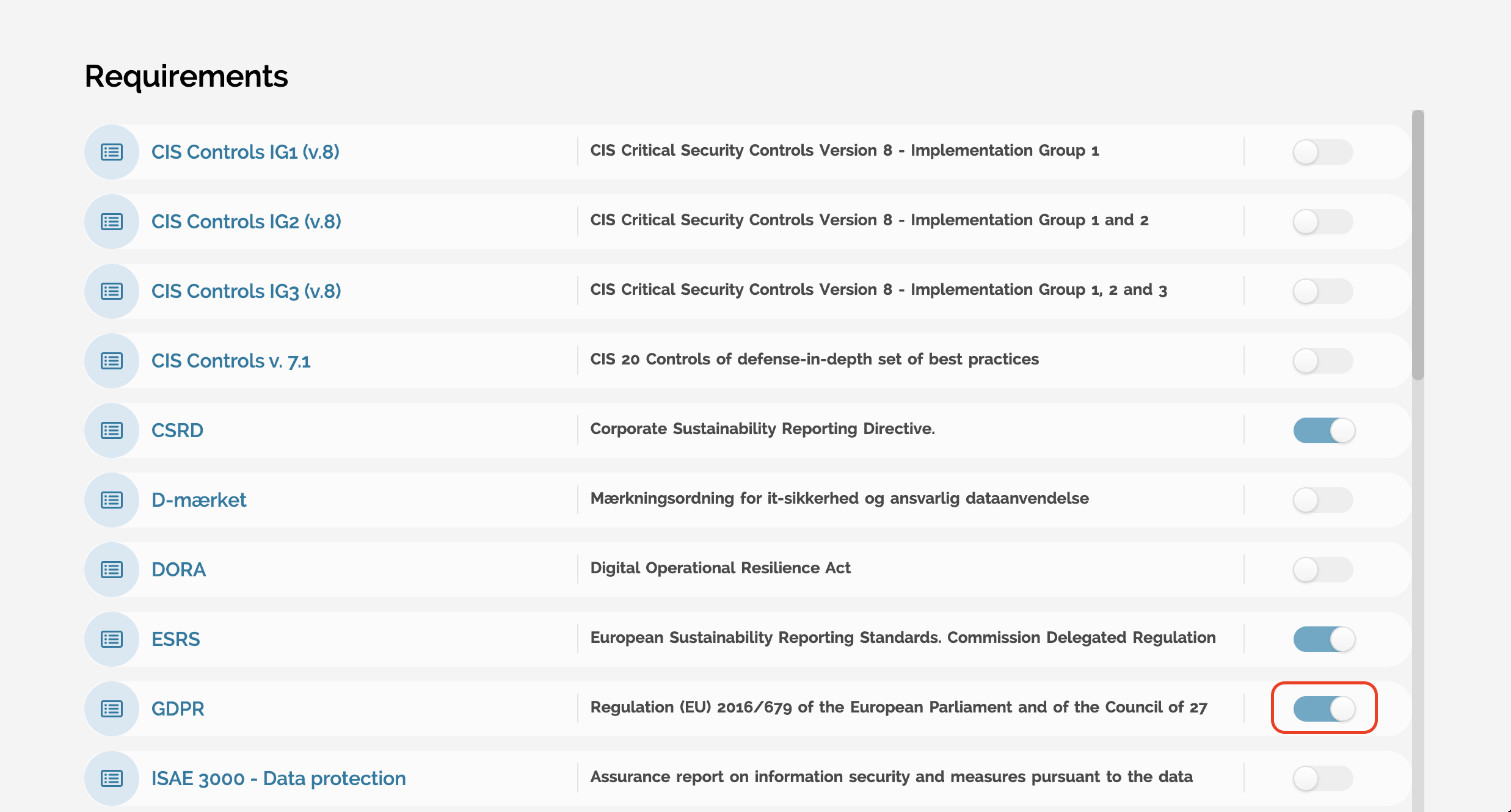Click the requirements list vertical scrollbar
The image size is (1511, 812).
tap(1418, 244)
